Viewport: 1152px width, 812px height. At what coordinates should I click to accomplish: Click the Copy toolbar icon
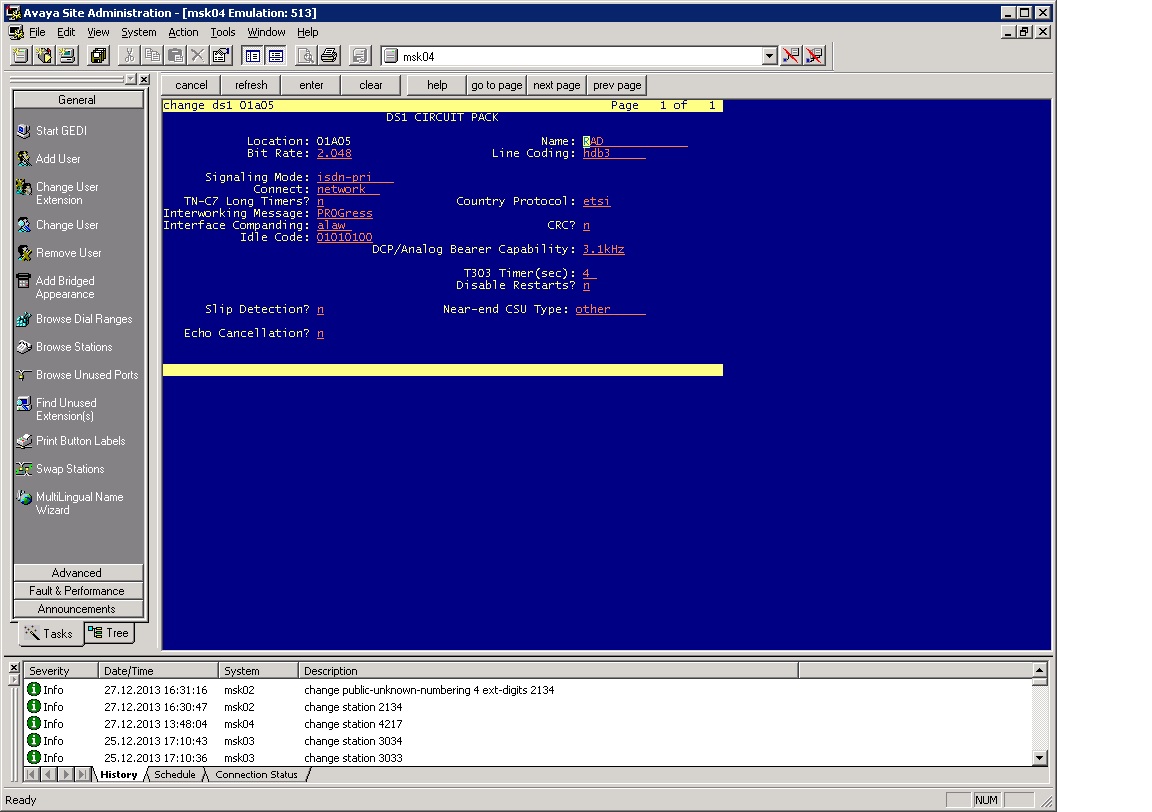click(152, 56)
